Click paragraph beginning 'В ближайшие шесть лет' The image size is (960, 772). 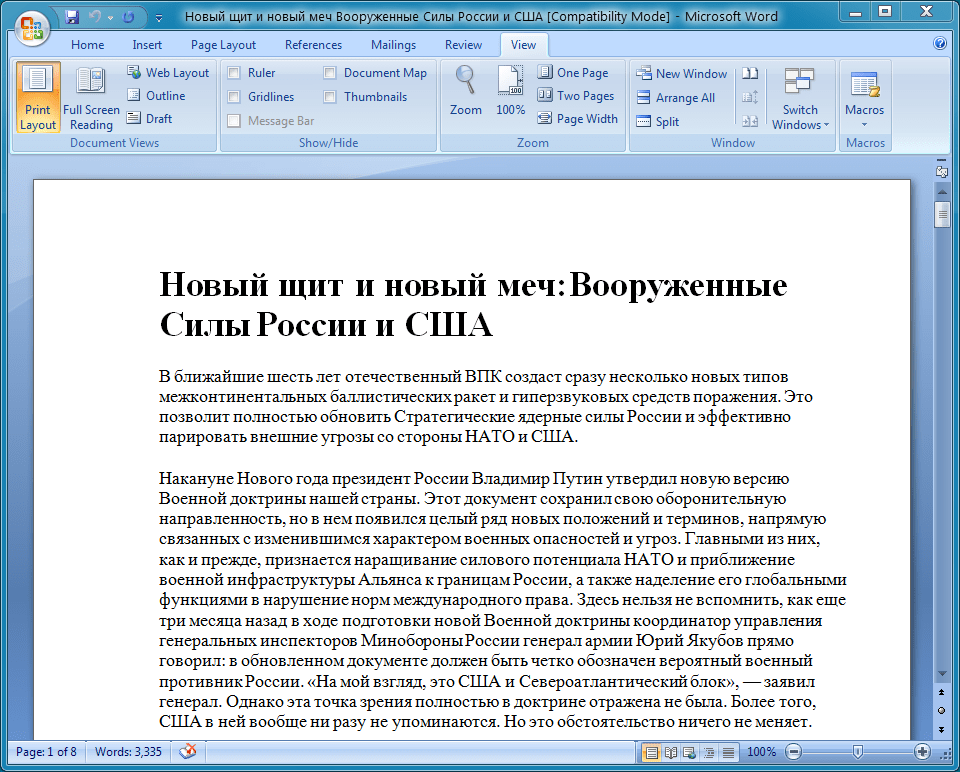pyautogui.click(x=486, y=407)
